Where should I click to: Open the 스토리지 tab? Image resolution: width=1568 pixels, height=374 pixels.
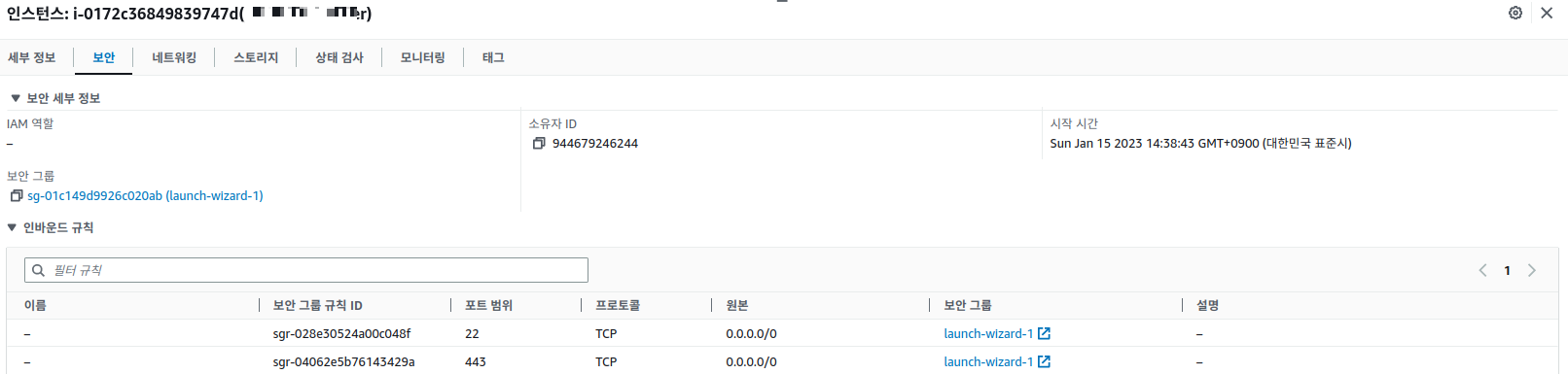coord(256,57)
